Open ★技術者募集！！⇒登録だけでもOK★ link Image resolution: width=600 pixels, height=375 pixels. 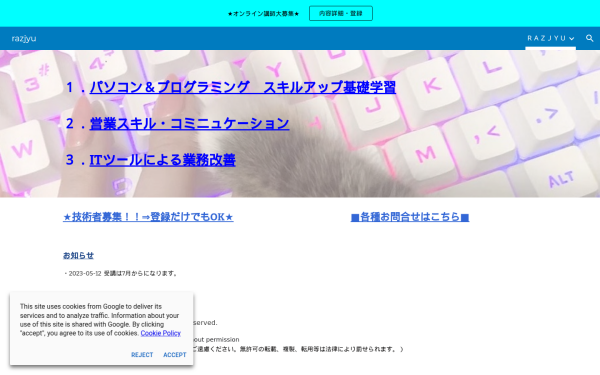(x=148, y=217)
